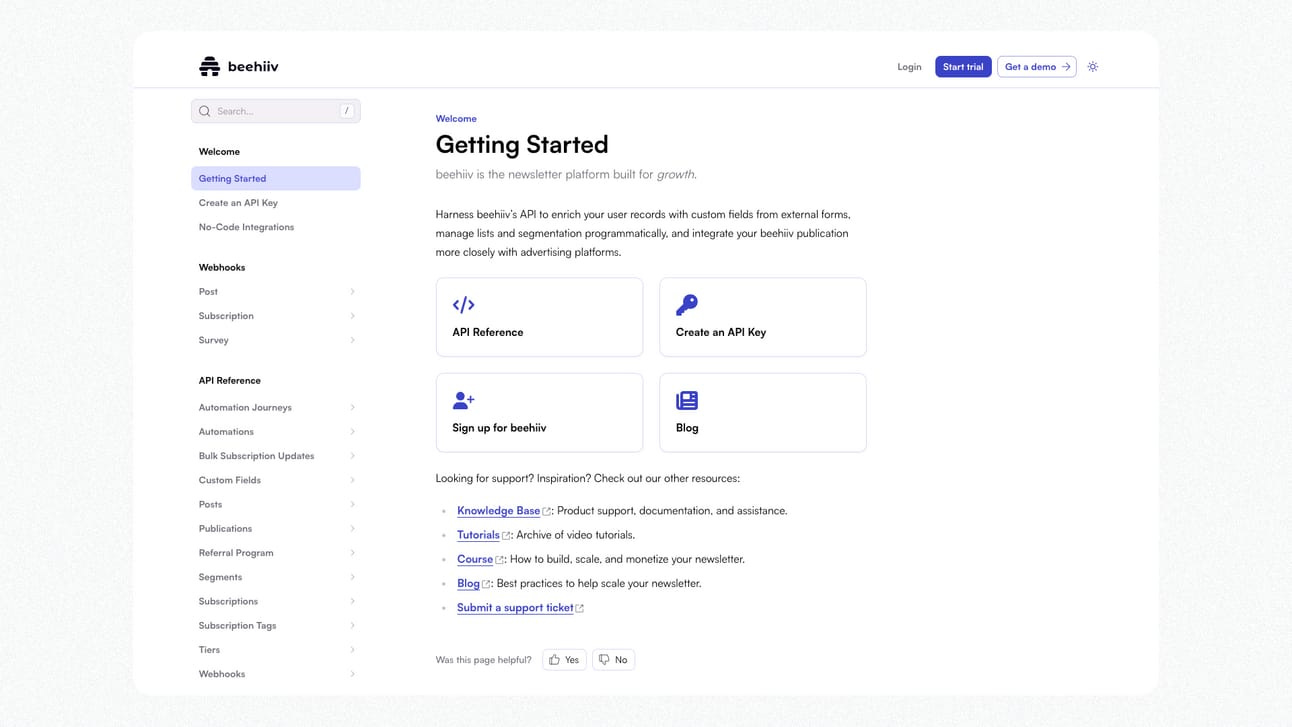The image size is (1292, 727).
Task: Expand the Subscriptions chevron
Action: coord(352,601)
